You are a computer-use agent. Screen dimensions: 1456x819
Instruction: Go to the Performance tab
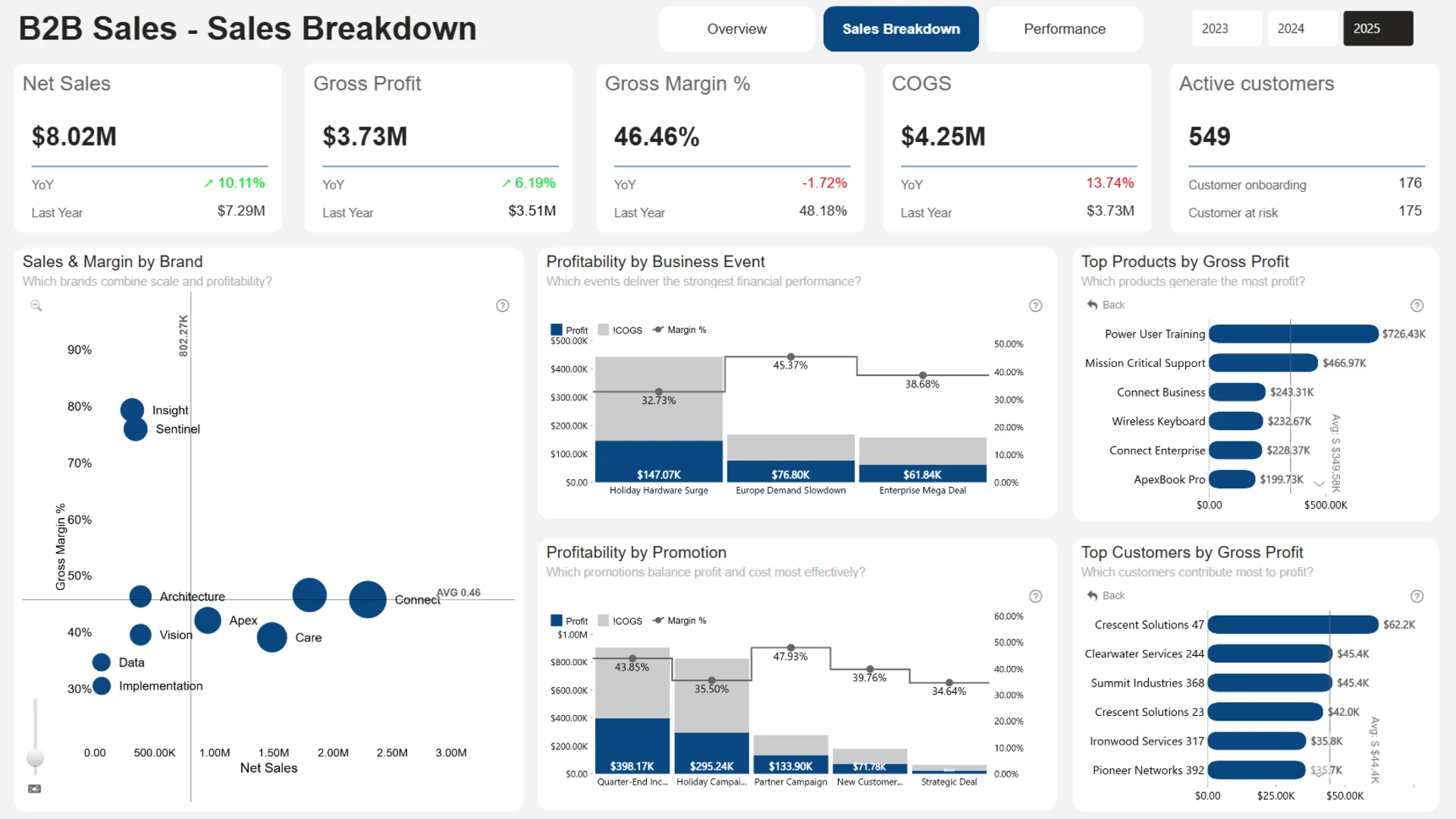click(x=1065, y=29)
